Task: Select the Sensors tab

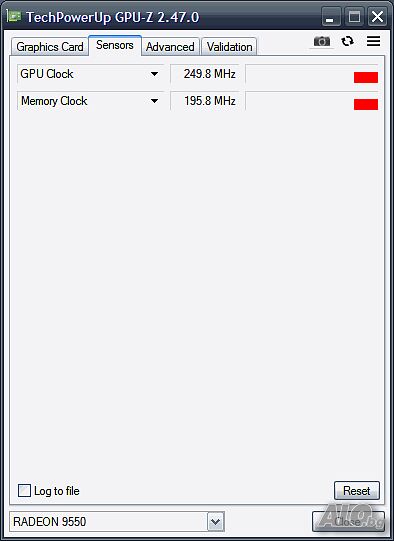Action: click(x=115, y=45)
